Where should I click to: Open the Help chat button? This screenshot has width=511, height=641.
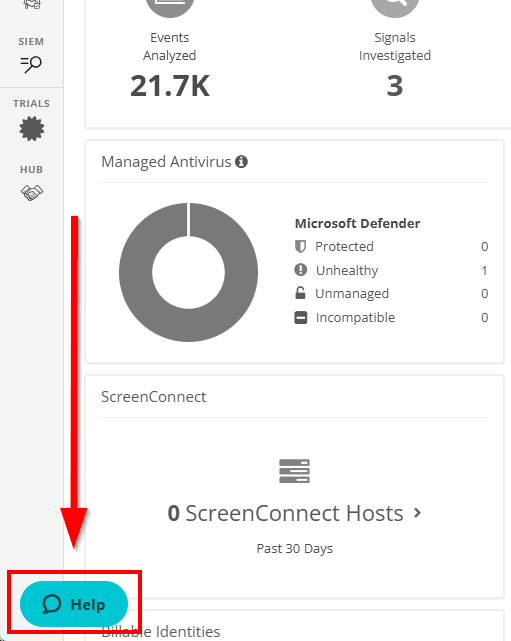click(74, 604)
